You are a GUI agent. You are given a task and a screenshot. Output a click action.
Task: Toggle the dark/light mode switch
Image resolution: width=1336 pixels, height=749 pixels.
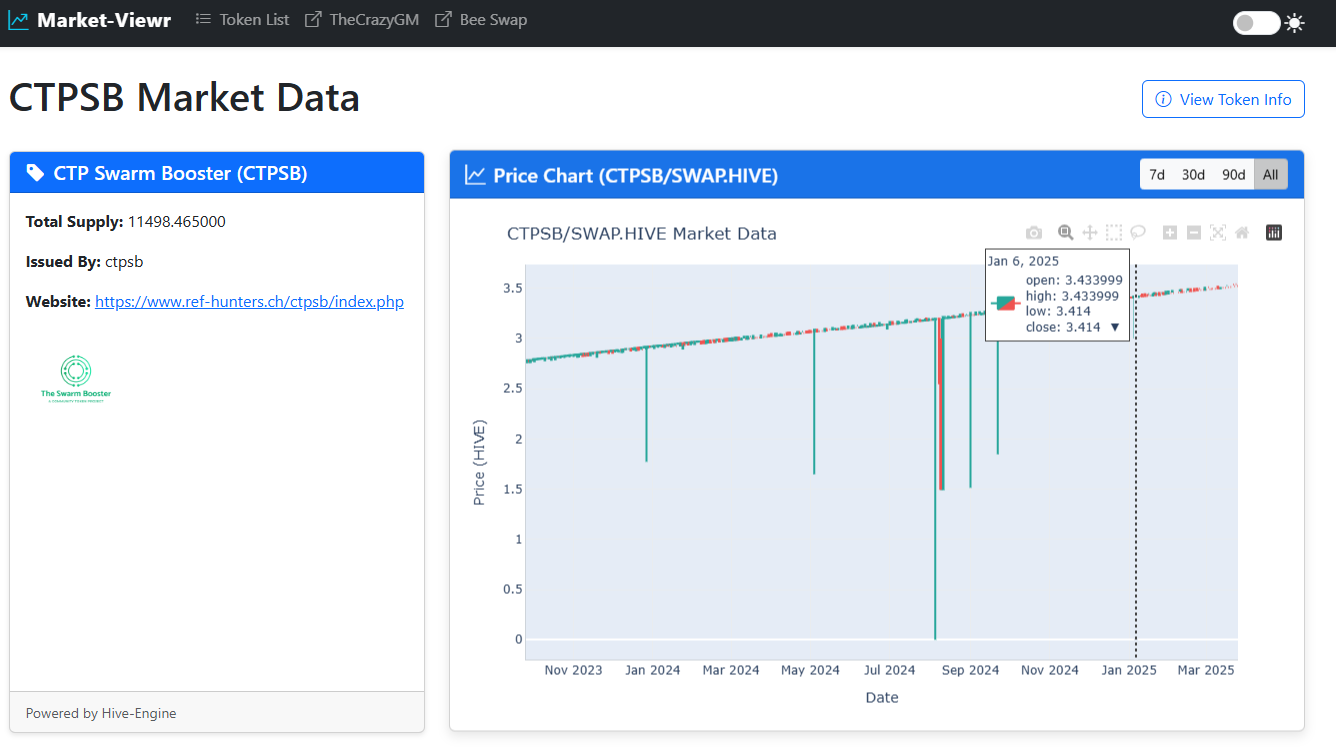point(1256,22)
